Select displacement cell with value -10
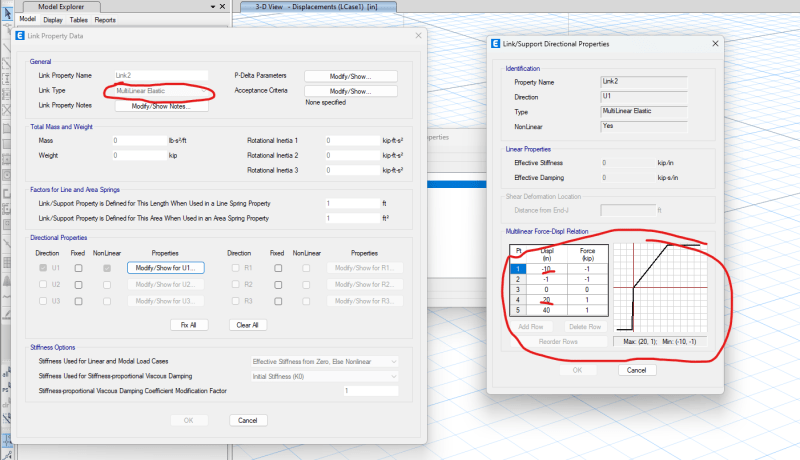Image resolution: width=800 pixels, height=460 pixels. click(546, 269)
